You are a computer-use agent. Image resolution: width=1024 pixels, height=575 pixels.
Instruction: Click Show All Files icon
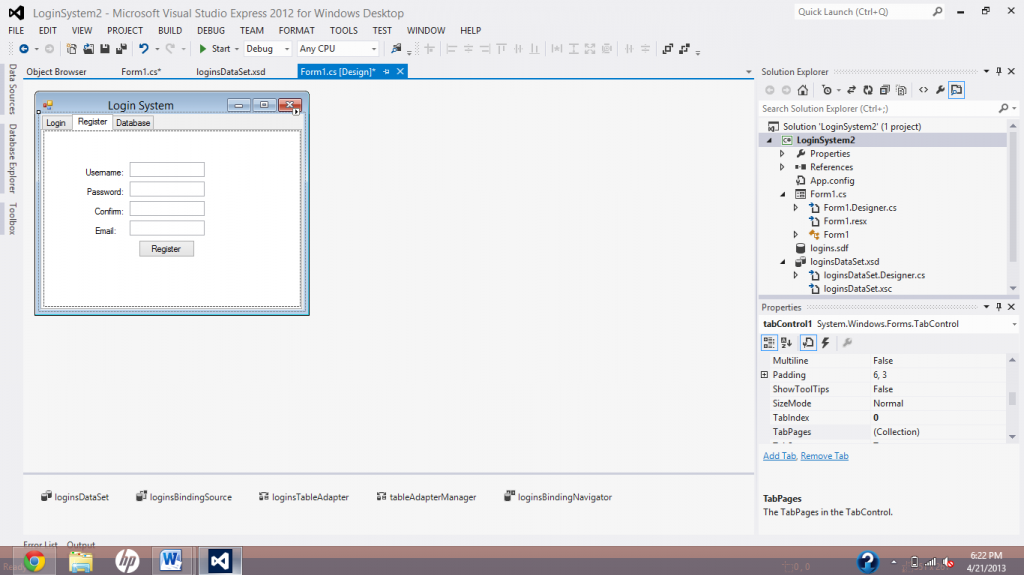click(x=901, y=90)
